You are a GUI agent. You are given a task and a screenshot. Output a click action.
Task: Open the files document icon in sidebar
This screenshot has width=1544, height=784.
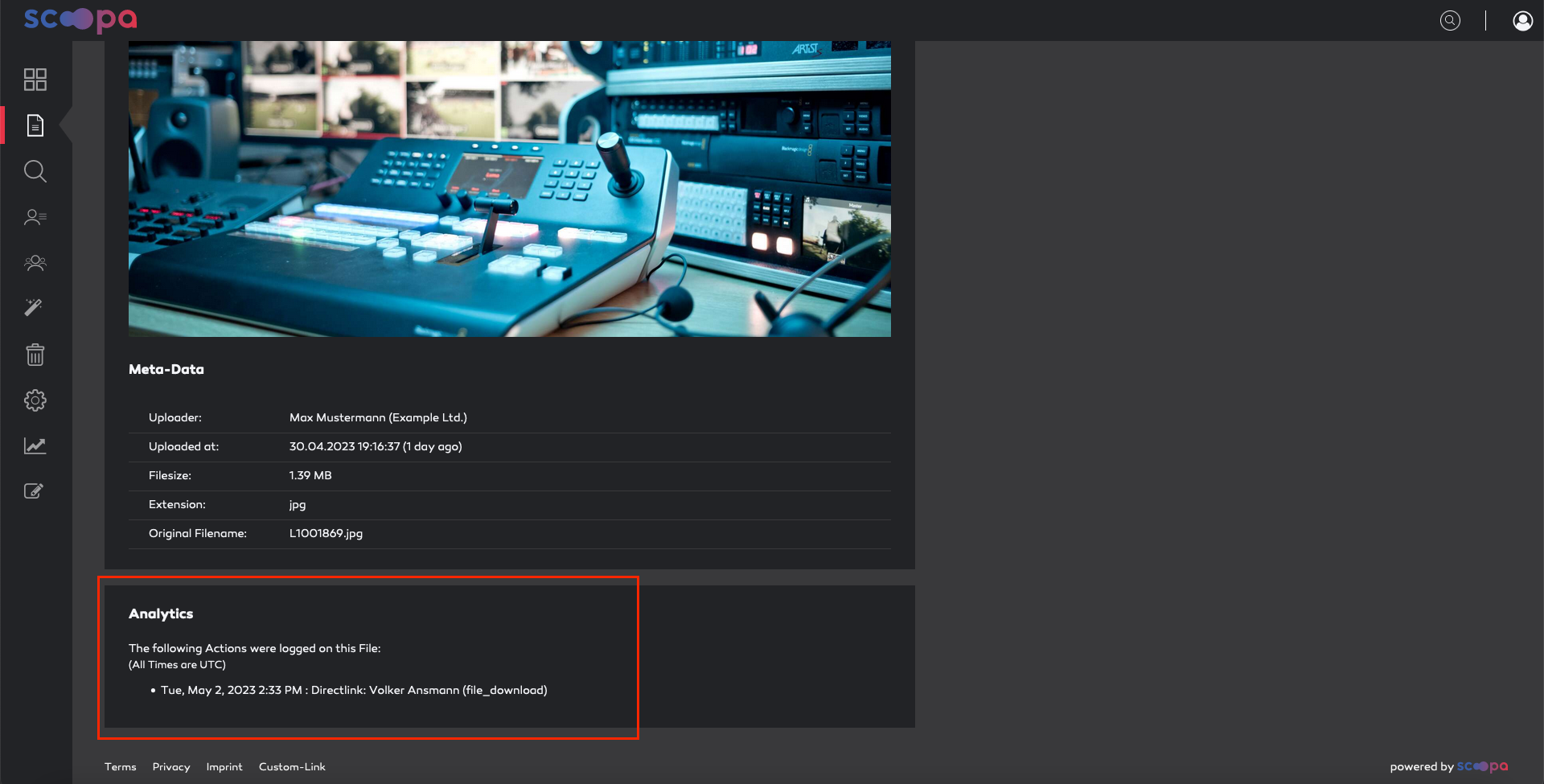(35, 125)
